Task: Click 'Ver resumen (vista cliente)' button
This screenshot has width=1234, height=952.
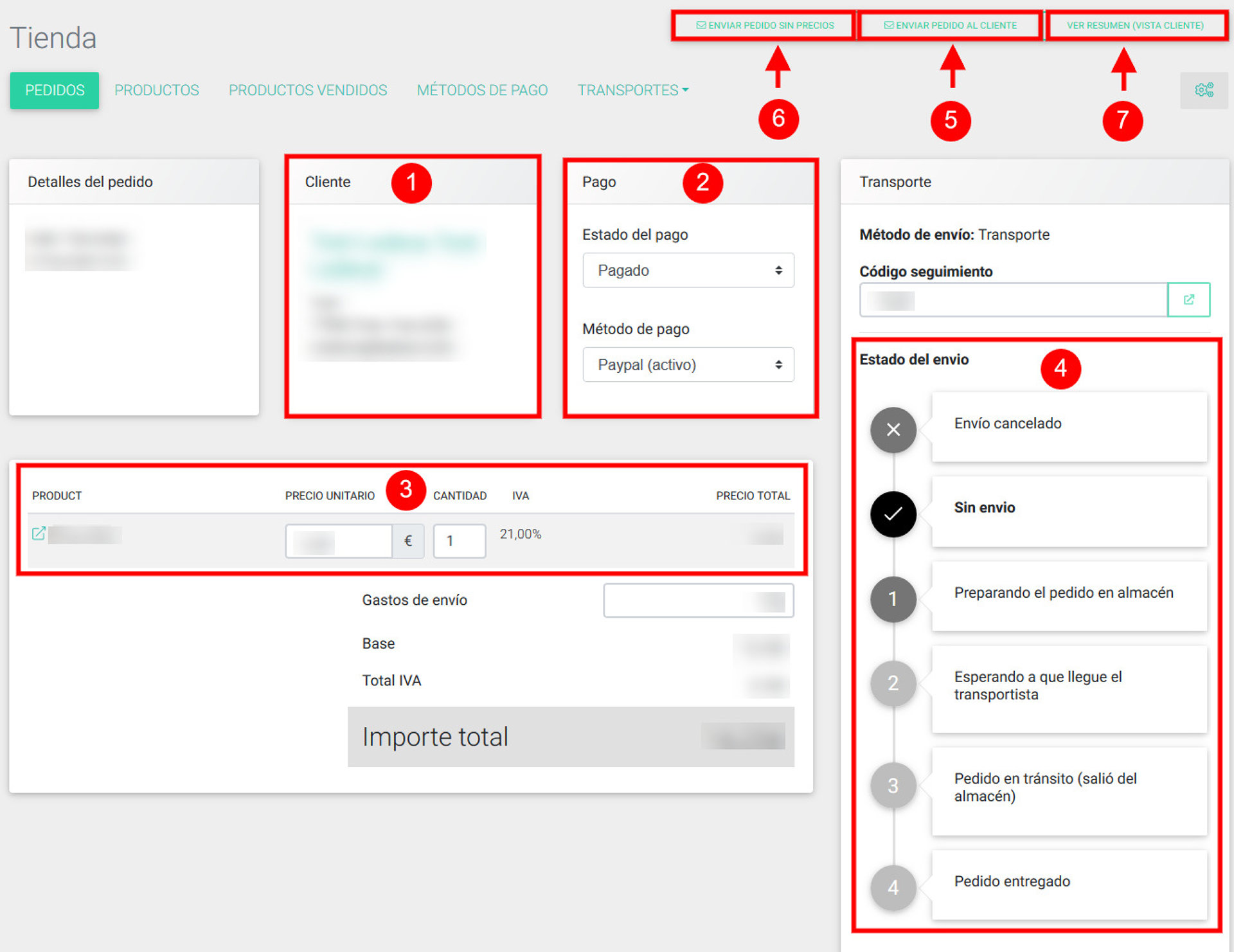Action: 1135,26
